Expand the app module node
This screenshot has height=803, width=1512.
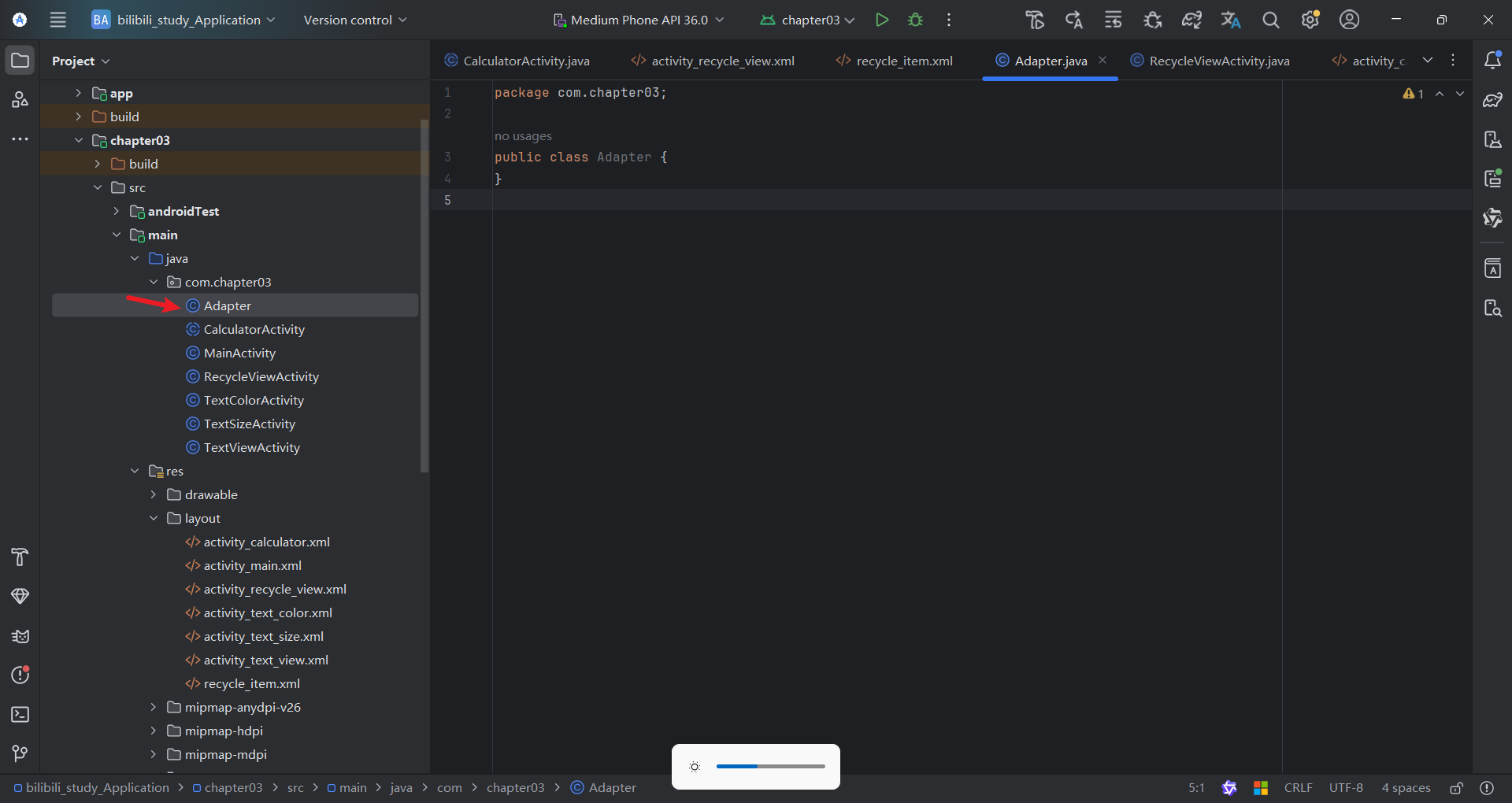click(78, 93)
